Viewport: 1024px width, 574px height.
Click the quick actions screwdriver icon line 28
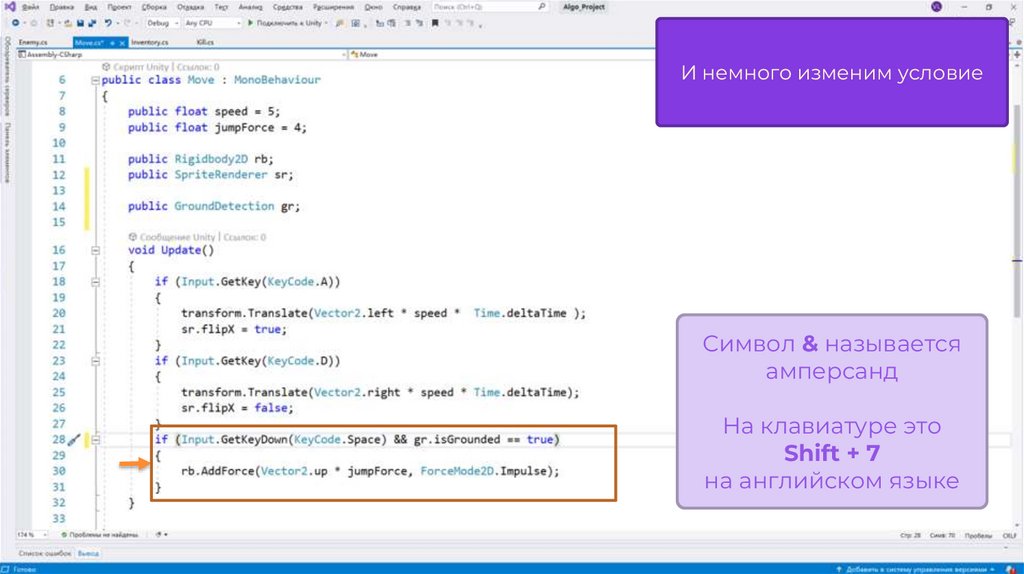74,441
